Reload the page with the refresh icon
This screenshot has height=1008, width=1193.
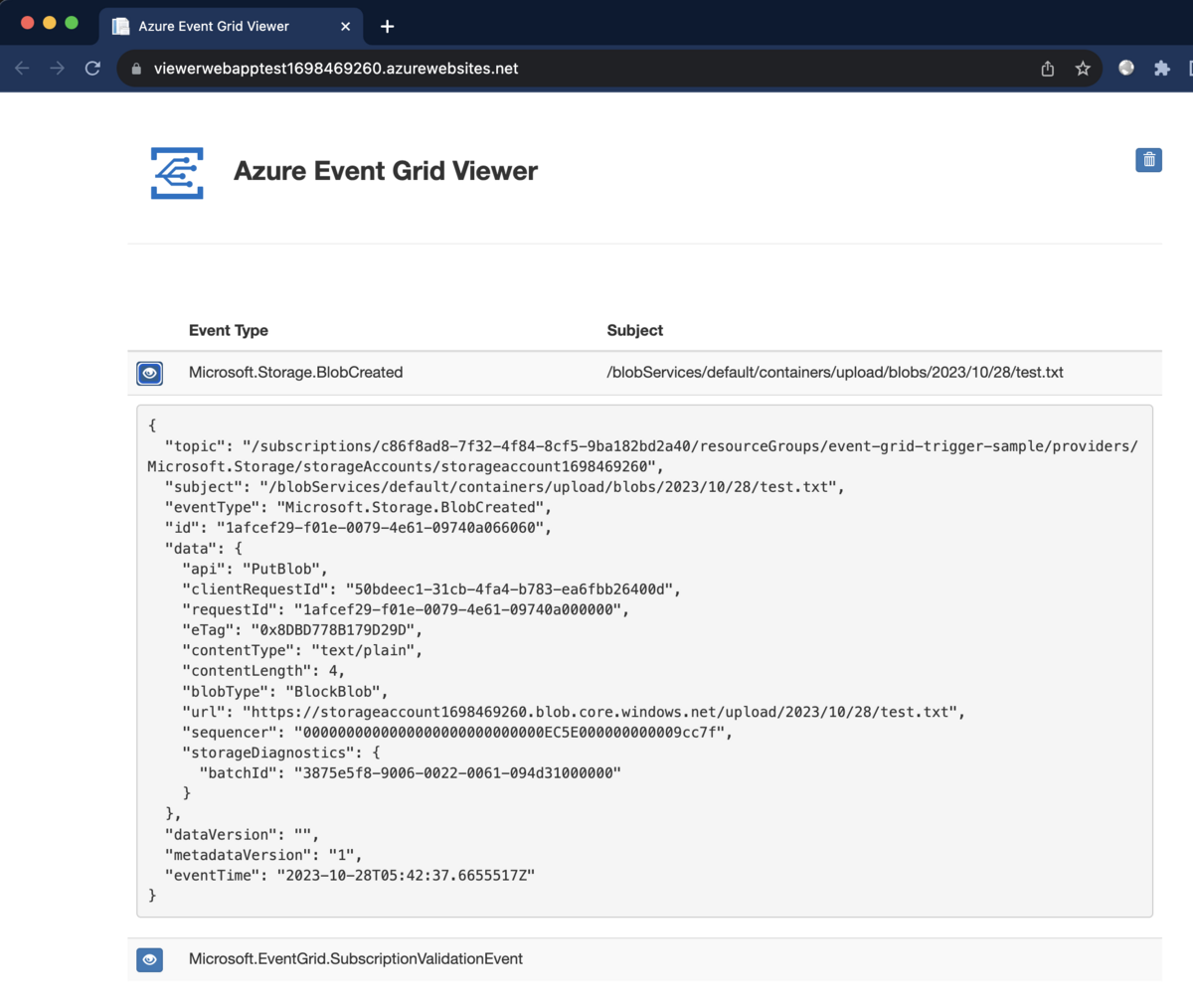click(x=92, y=69)
